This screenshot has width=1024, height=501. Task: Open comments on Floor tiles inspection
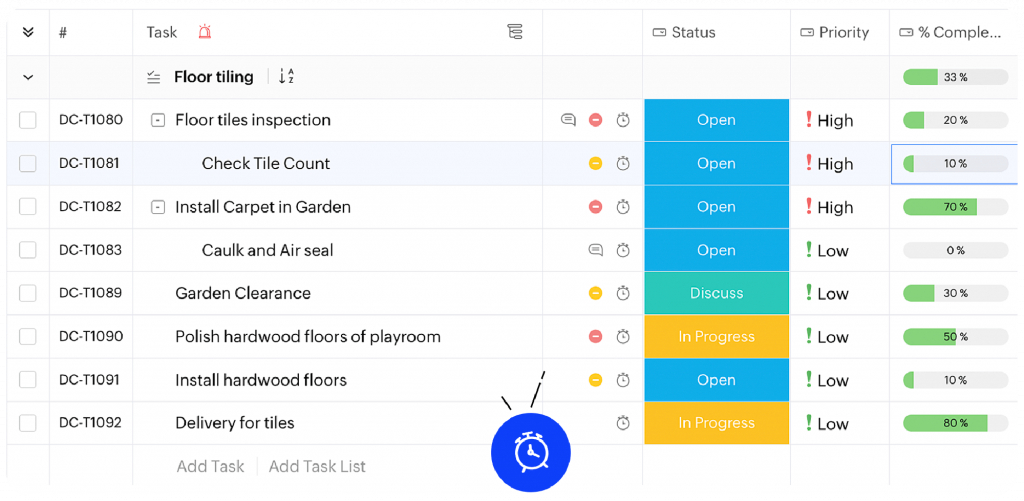568,120
